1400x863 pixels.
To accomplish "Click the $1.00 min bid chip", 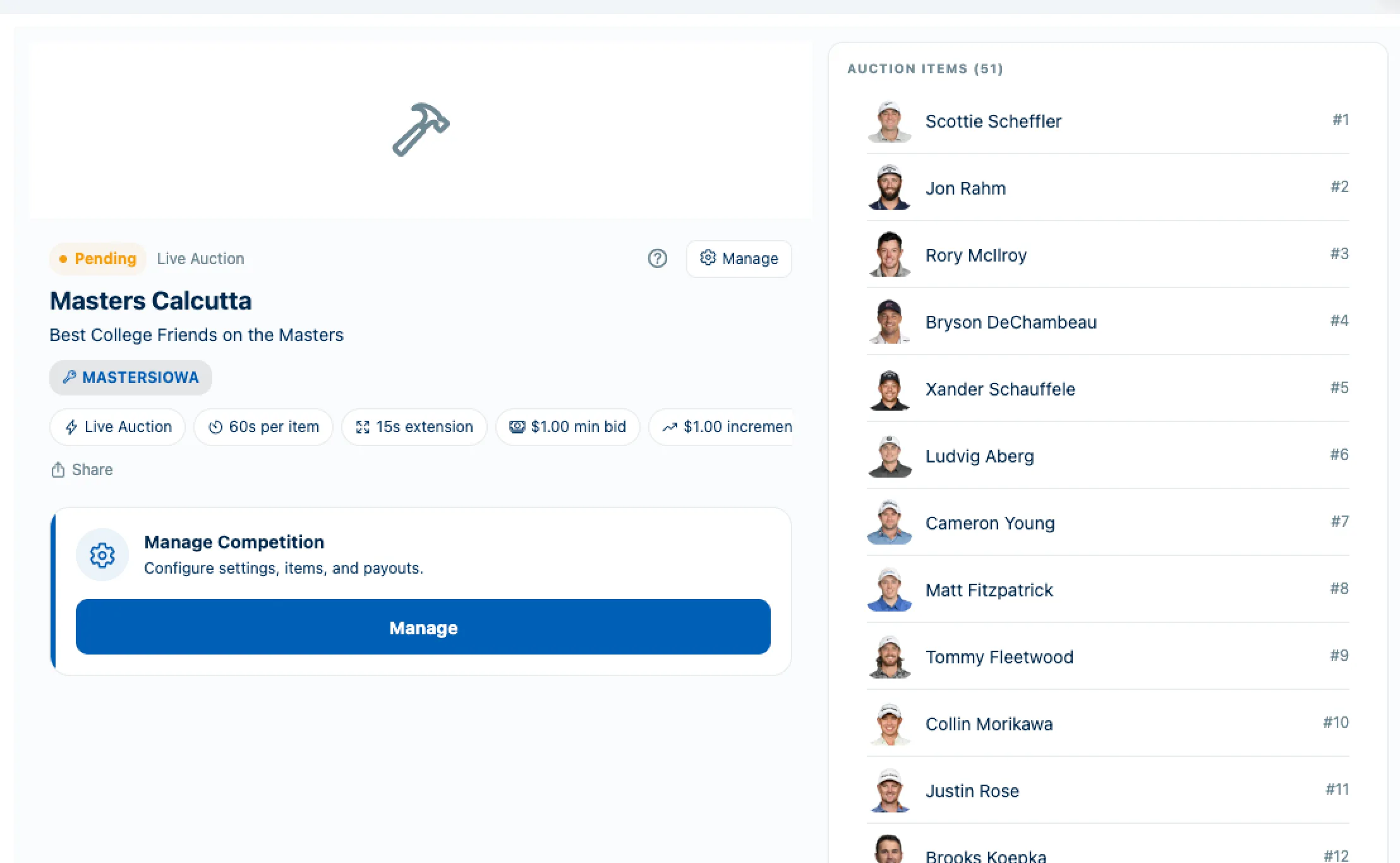I will pos(568,427).
